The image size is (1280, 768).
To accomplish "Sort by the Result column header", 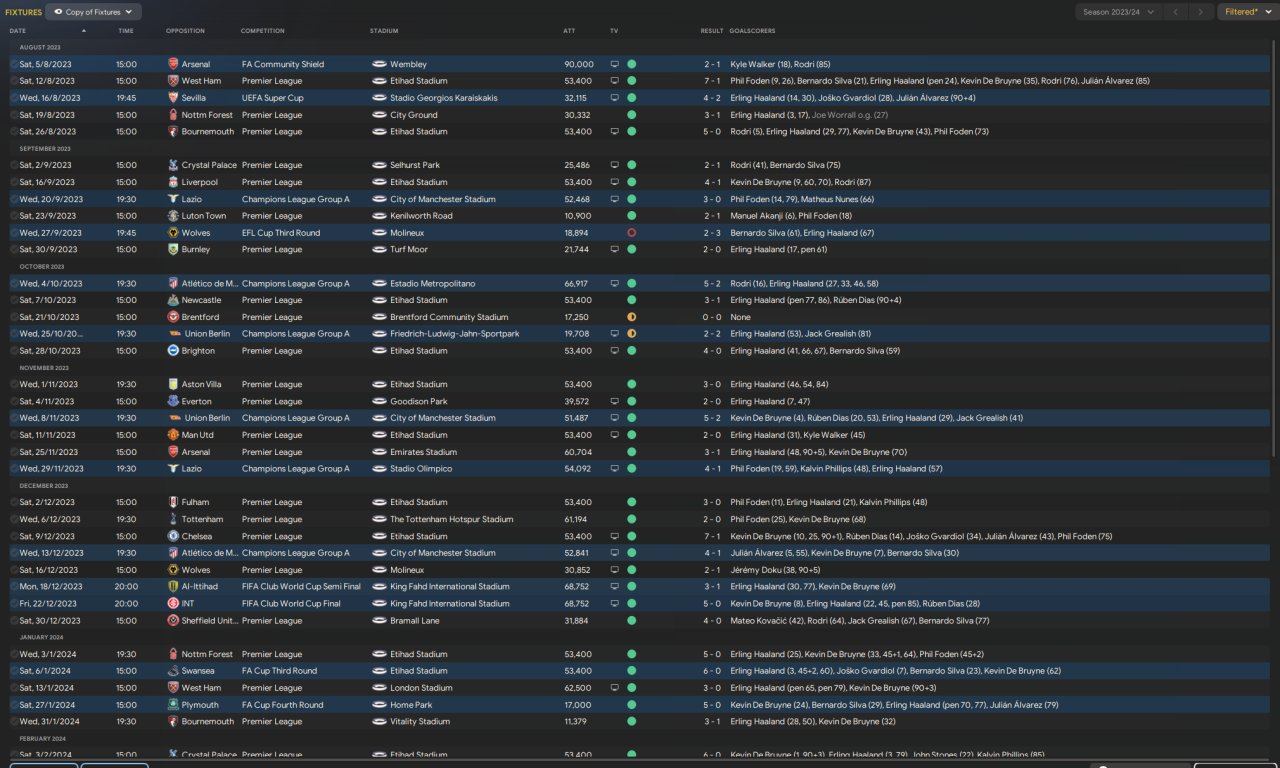I will pyautogui.click(x=712, y=31).
